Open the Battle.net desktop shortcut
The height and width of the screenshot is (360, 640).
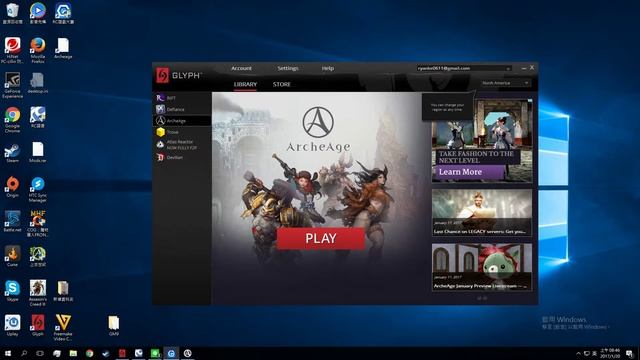click(12, 222)
